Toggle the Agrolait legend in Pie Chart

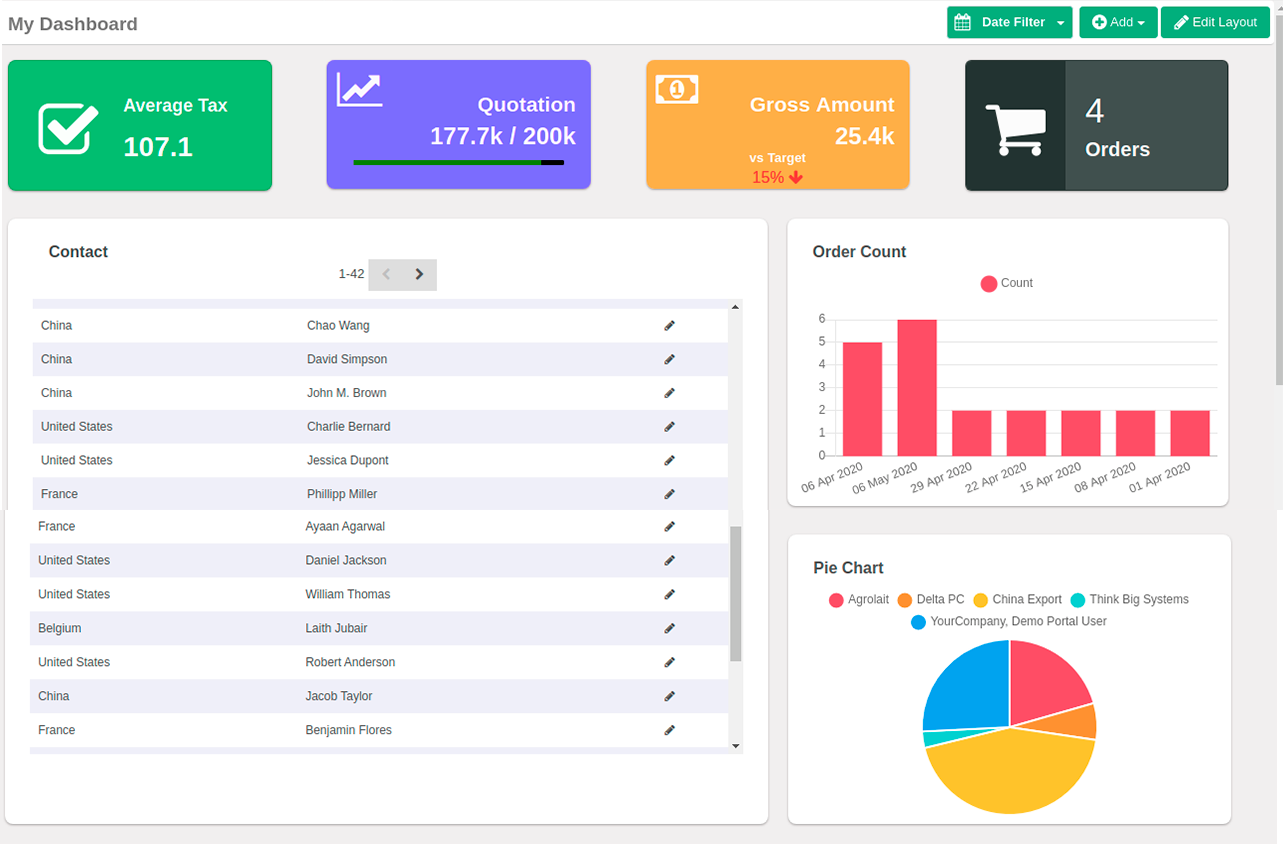tap(858, 600)
